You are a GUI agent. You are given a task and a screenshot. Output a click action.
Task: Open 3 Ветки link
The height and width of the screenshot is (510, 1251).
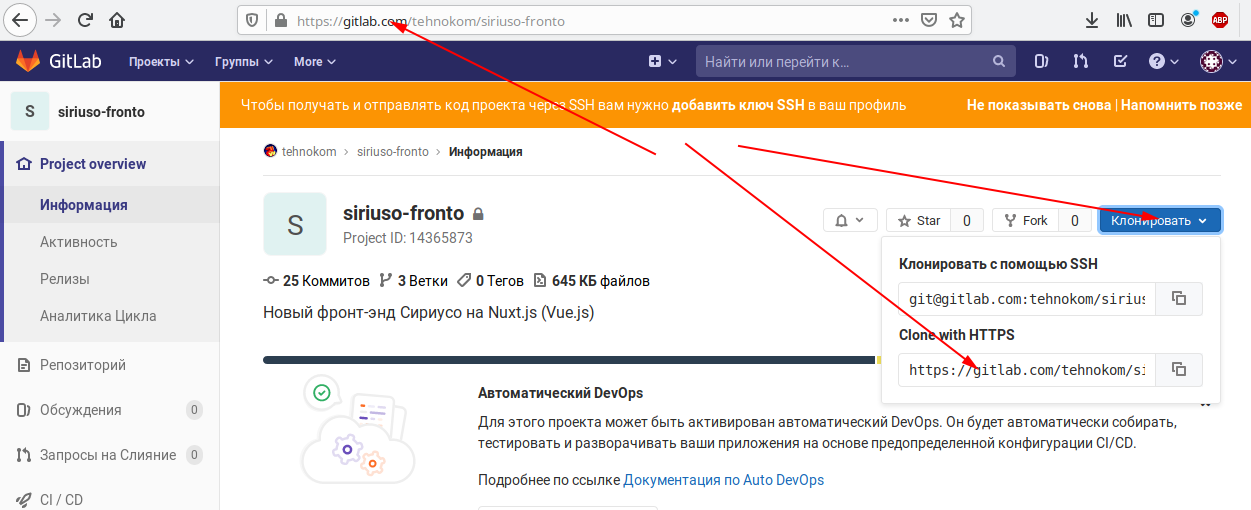click(413, 281)
